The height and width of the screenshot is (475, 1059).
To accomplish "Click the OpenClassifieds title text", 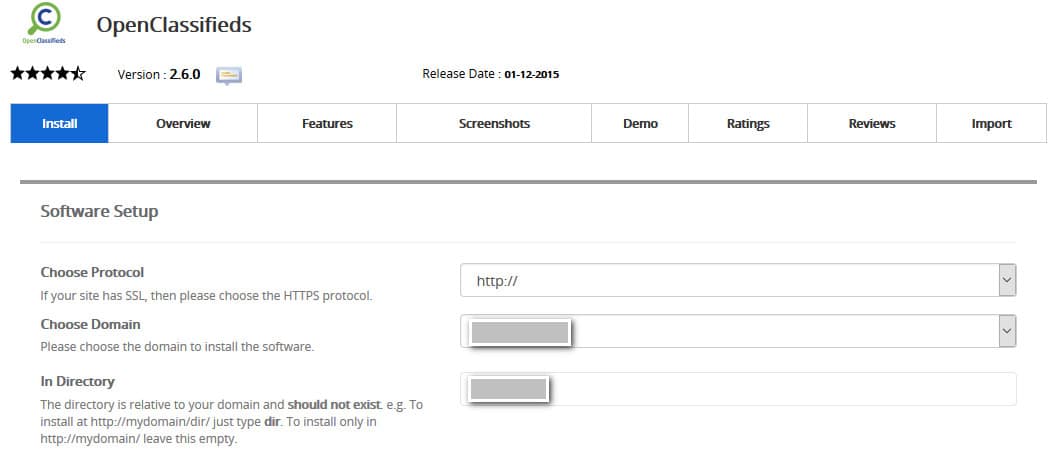I will coord(173,25).
